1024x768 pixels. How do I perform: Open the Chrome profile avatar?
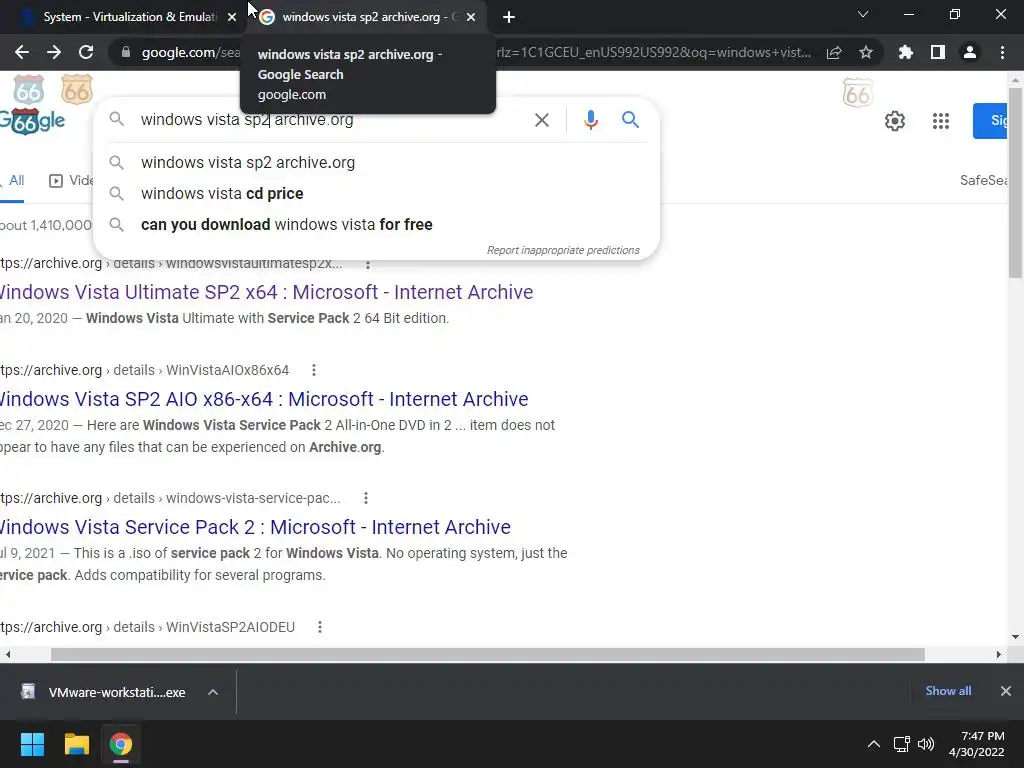[970, 52]
